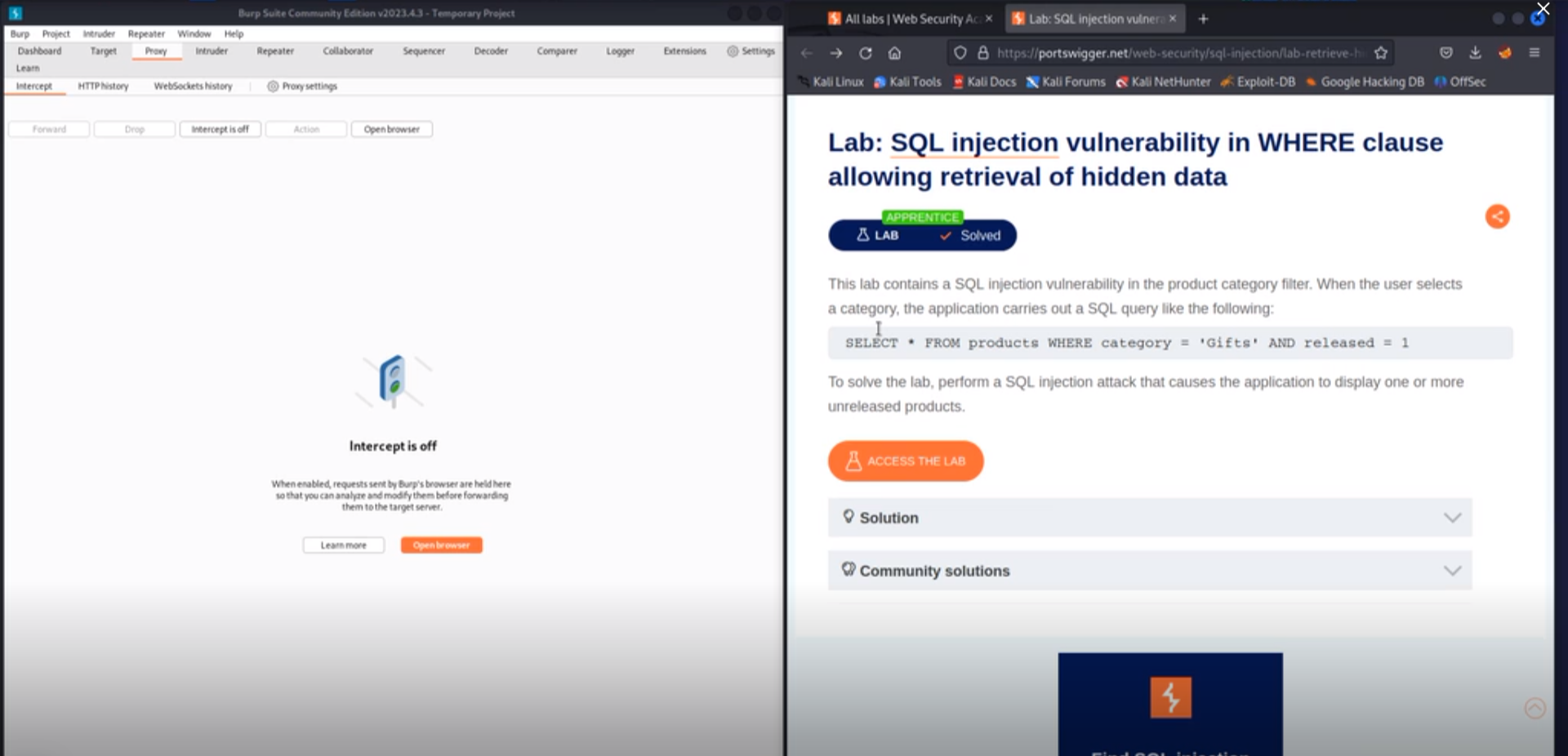The height and width of the screenshot is (756, 1568).
Task: Open the Sequencer tab
Action: click(424, 51)
